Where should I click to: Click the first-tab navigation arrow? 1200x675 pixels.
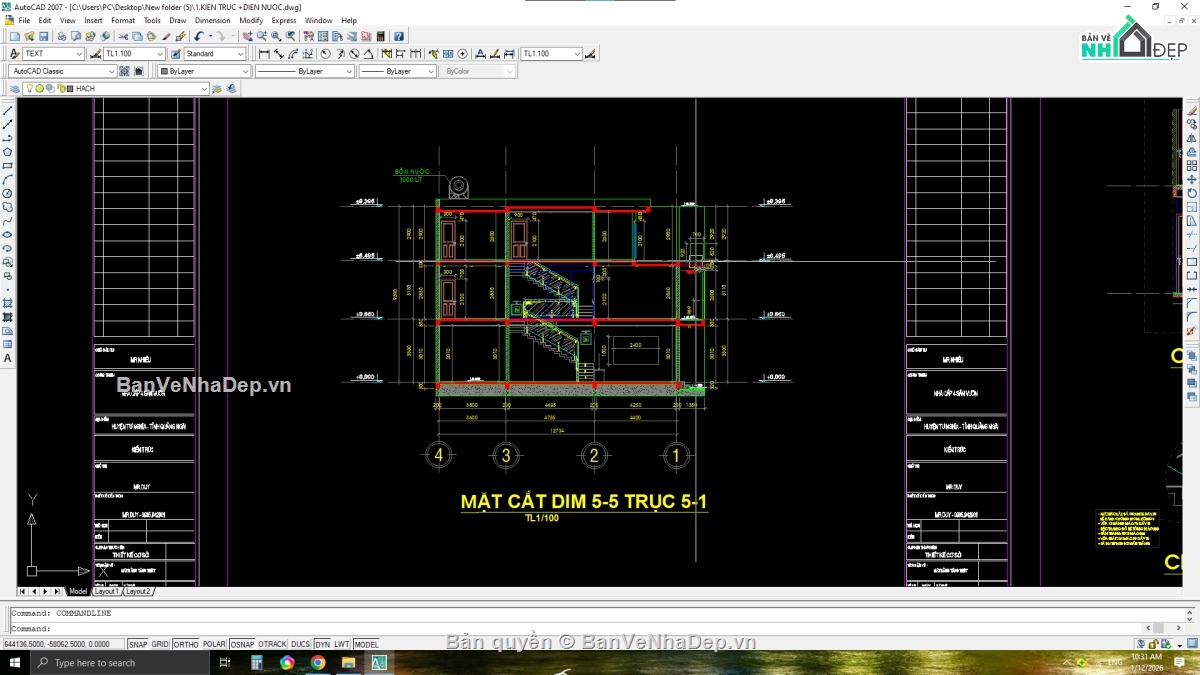tap(24, 591)
